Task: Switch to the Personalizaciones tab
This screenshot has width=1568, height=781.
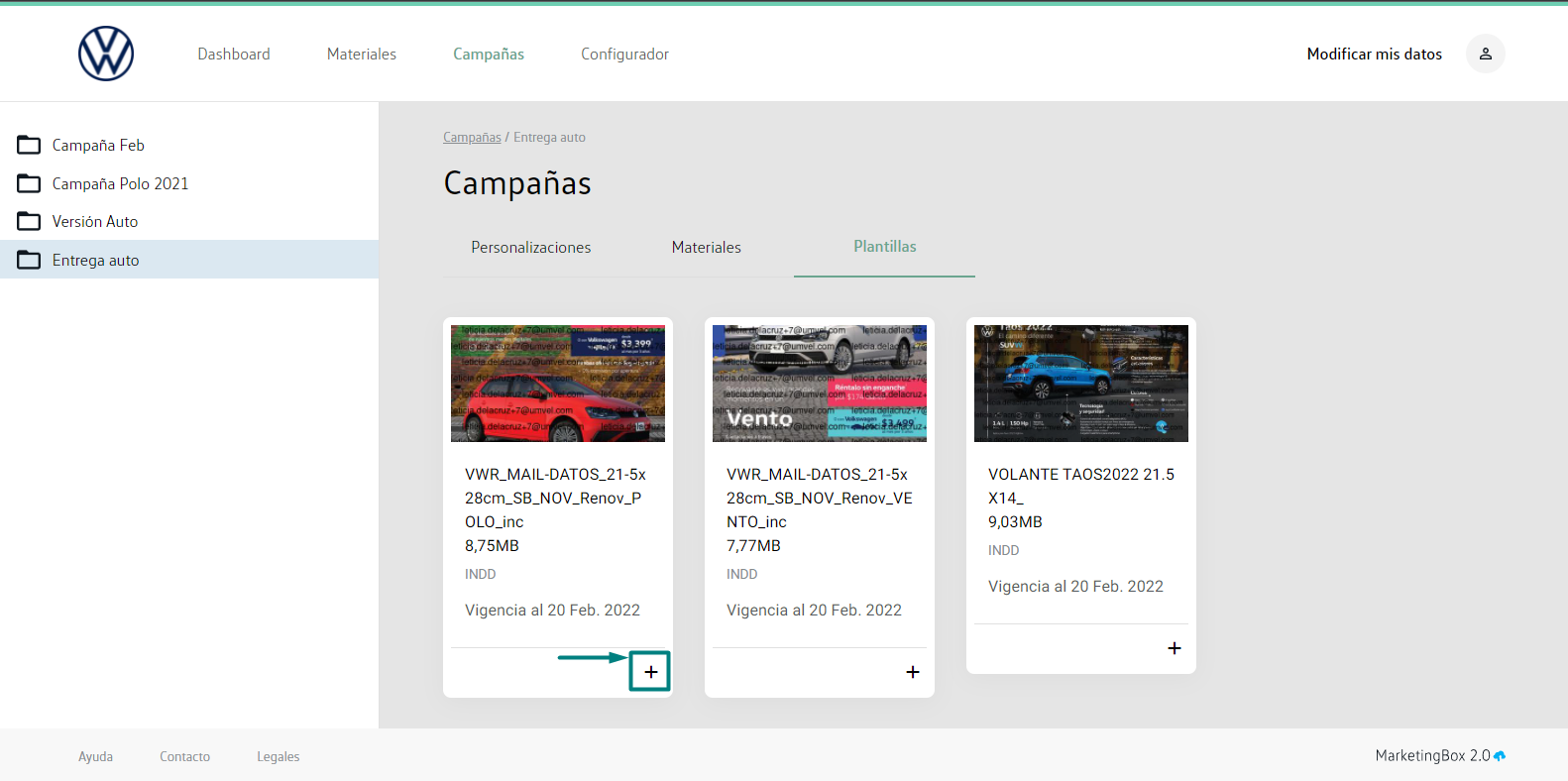Action: pos(531,247)
